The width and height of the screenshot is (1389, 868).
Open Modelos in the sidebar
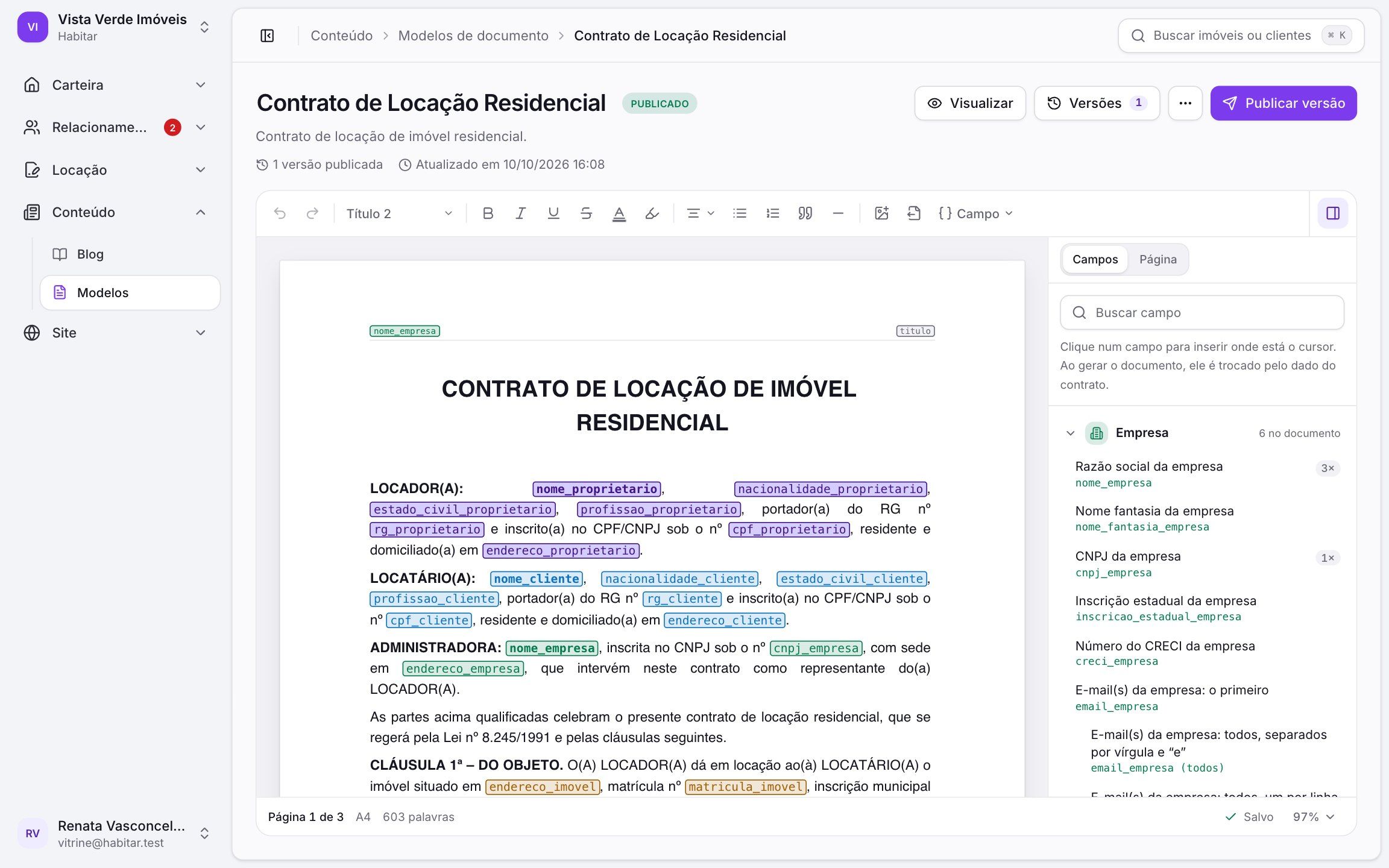(x=130, y=293)
